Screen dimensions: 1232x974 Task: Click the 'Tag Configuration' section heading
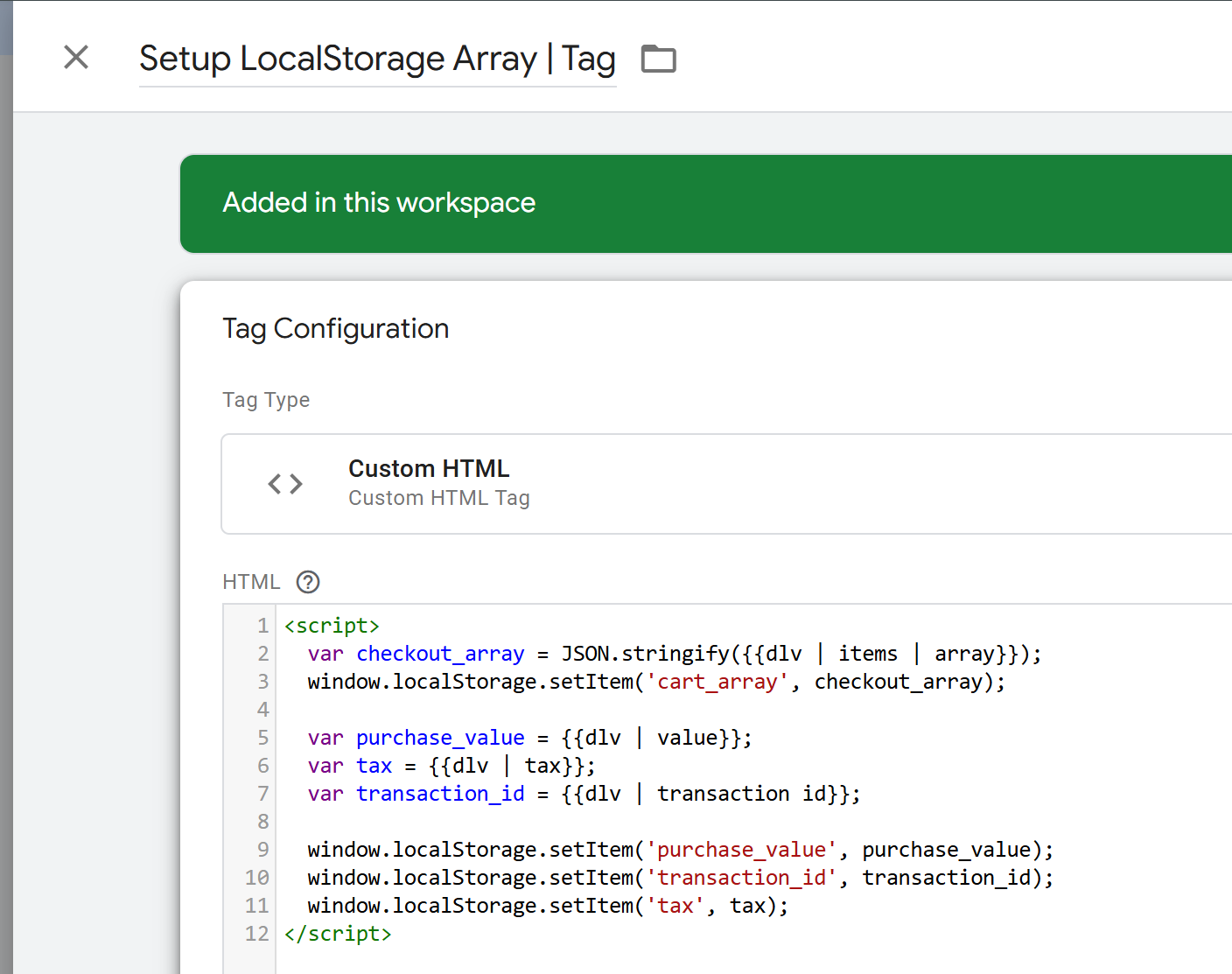coord(335,329)
